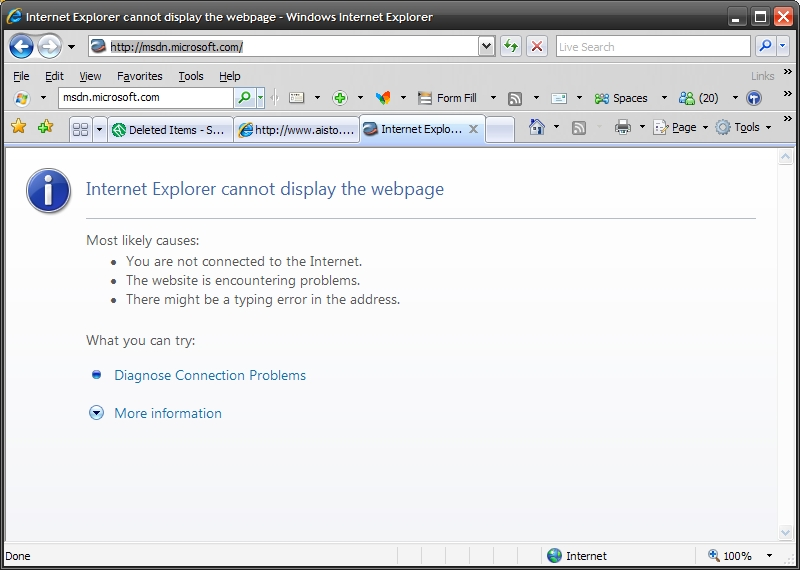Click the MSN butterfly icon
The height and width of the screenshot is (570, 800).
click(x=383, y=98)
